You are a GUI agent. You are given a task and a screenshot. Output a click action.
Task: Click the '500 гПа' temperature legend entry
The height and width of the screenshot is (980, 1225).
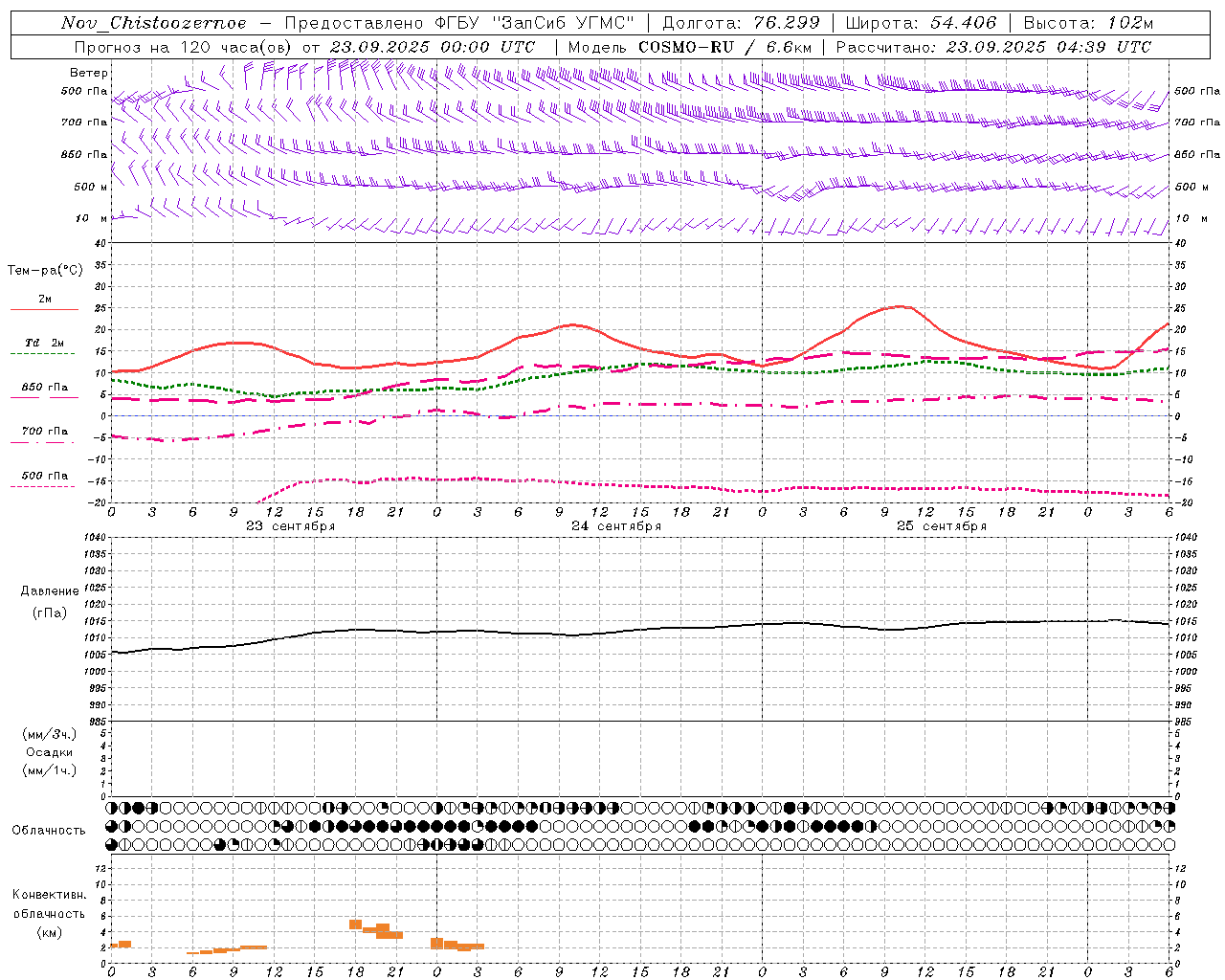click(x=45, y=476)
